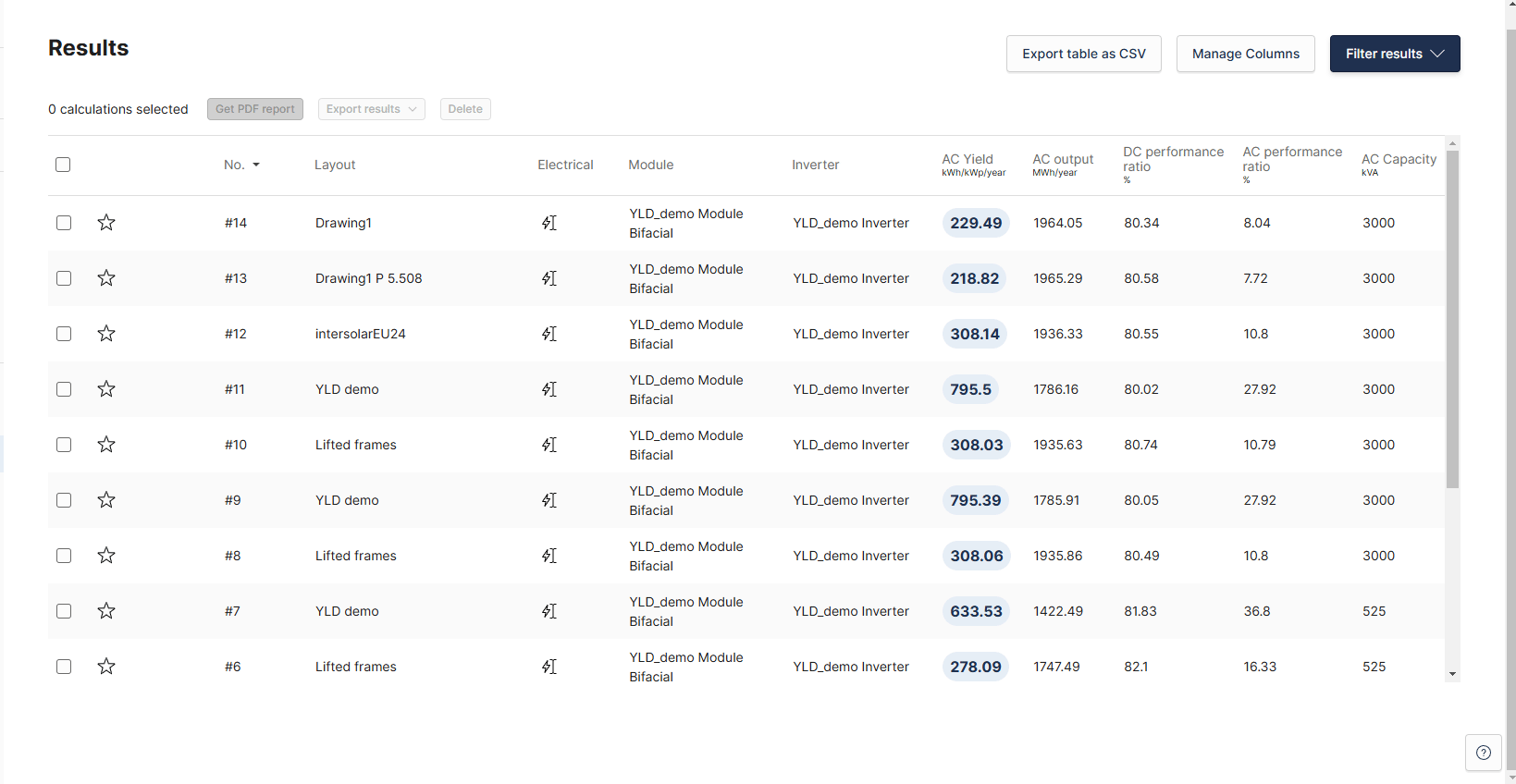Star calculation #8 Lifted frames
Image resolution: width=1516 pixels, height=784 pixels.
[x=106, y=556]
